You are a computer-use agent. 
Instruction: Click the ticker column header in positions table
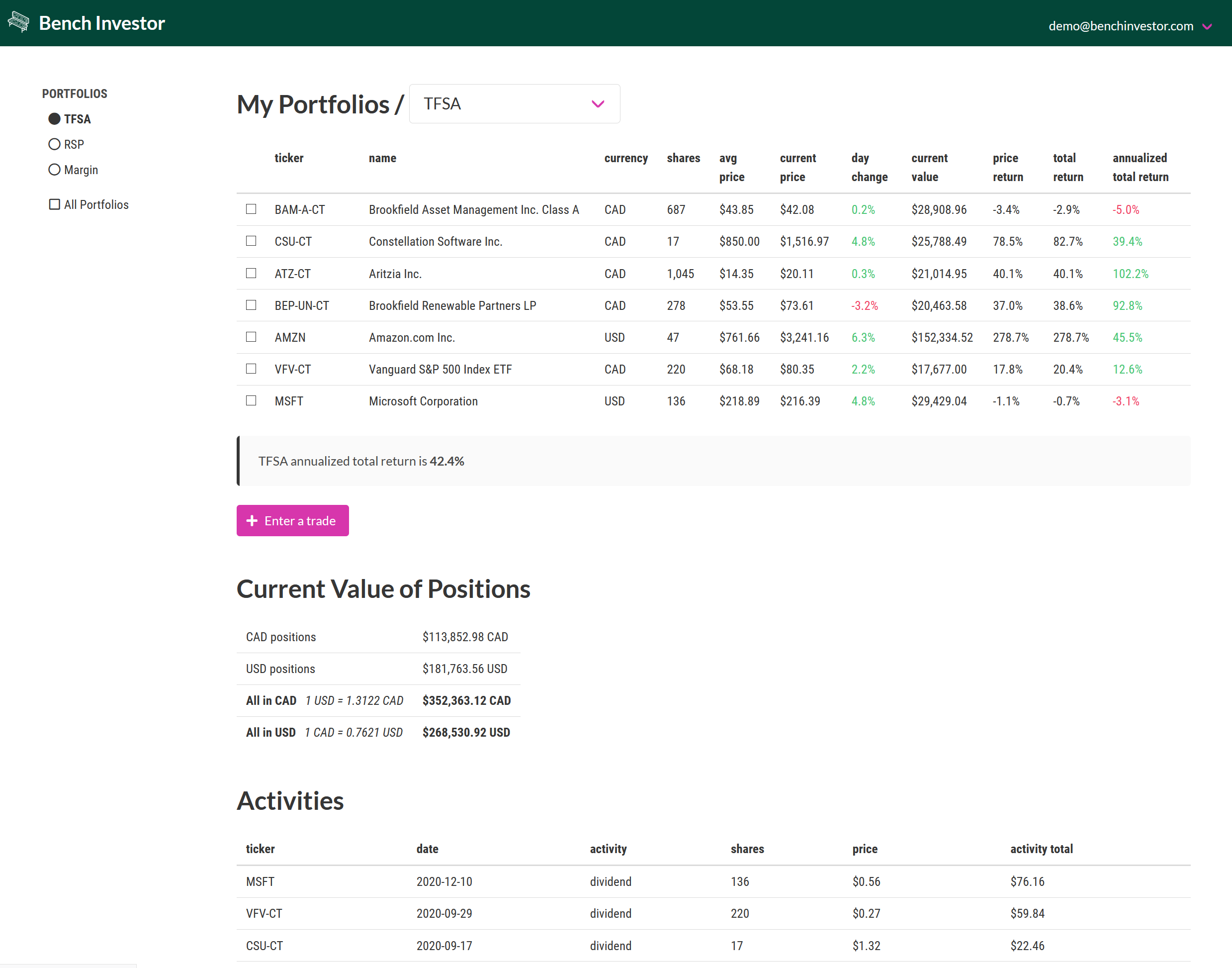point(289,158)
